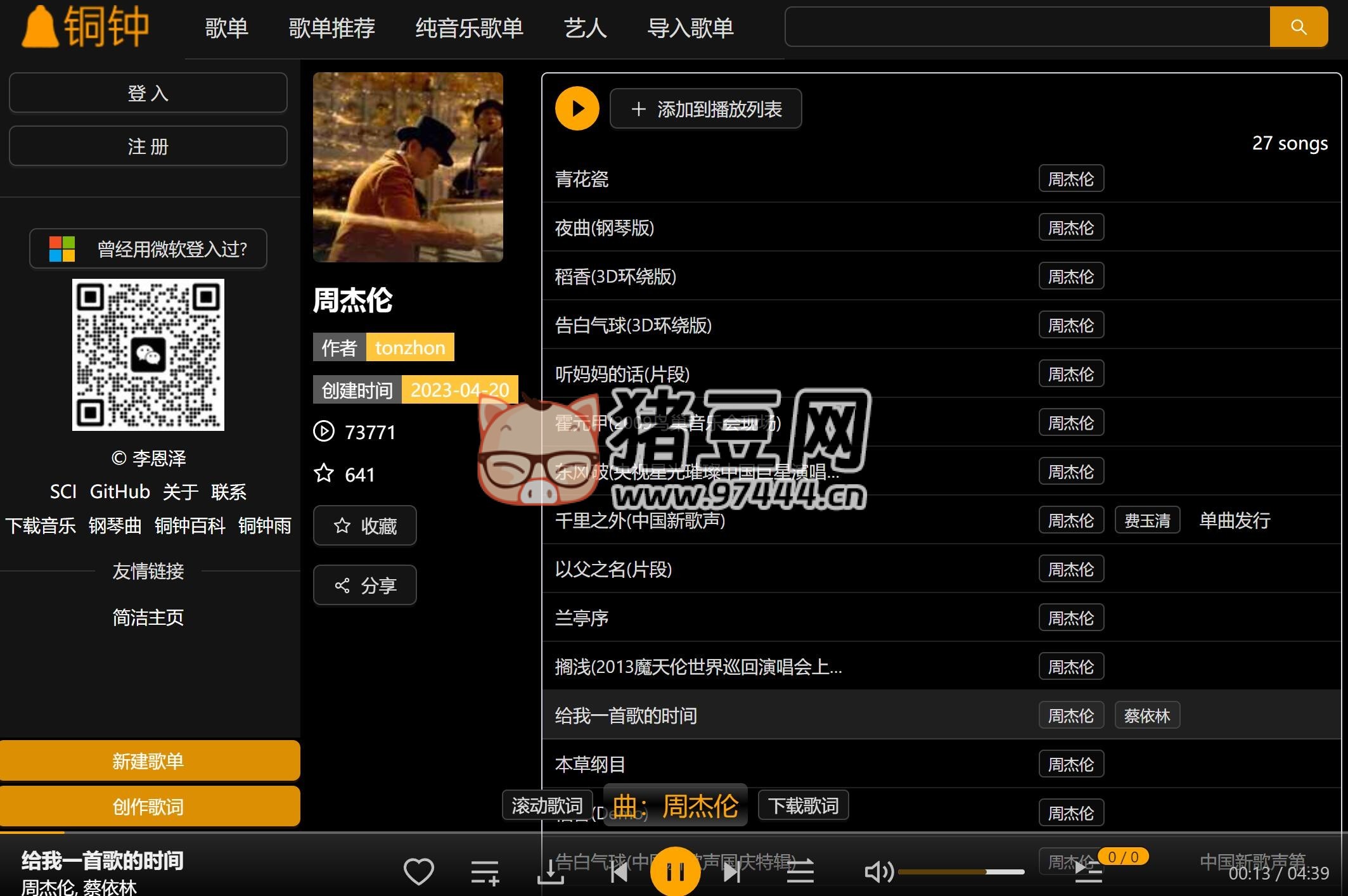Favorite the playlist with 收藏 button
1348x896 pixels.
(x=365, y=525)
